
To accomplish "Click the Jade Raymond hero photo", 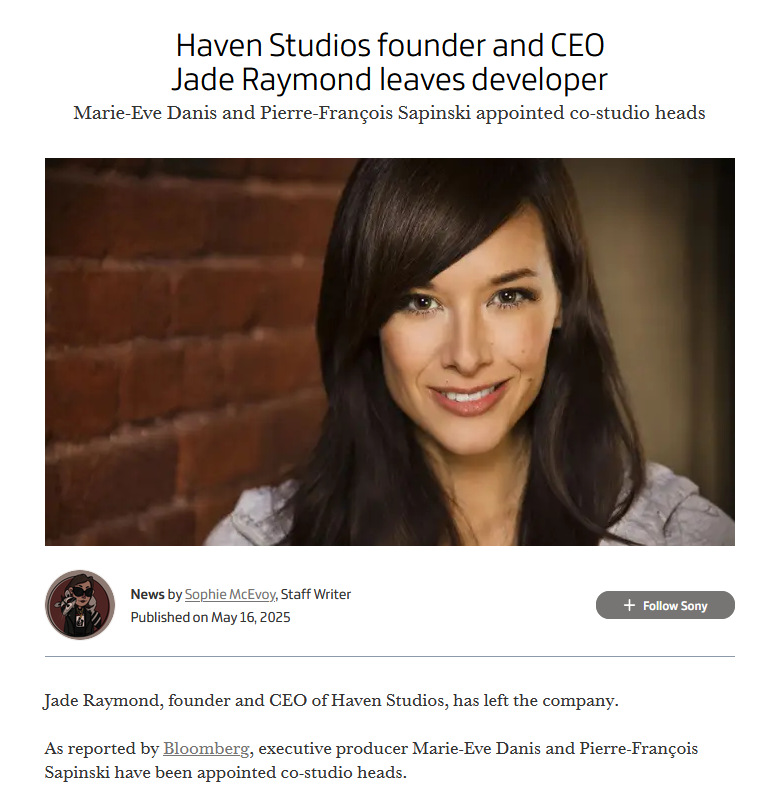I will [x=389, y=351].
